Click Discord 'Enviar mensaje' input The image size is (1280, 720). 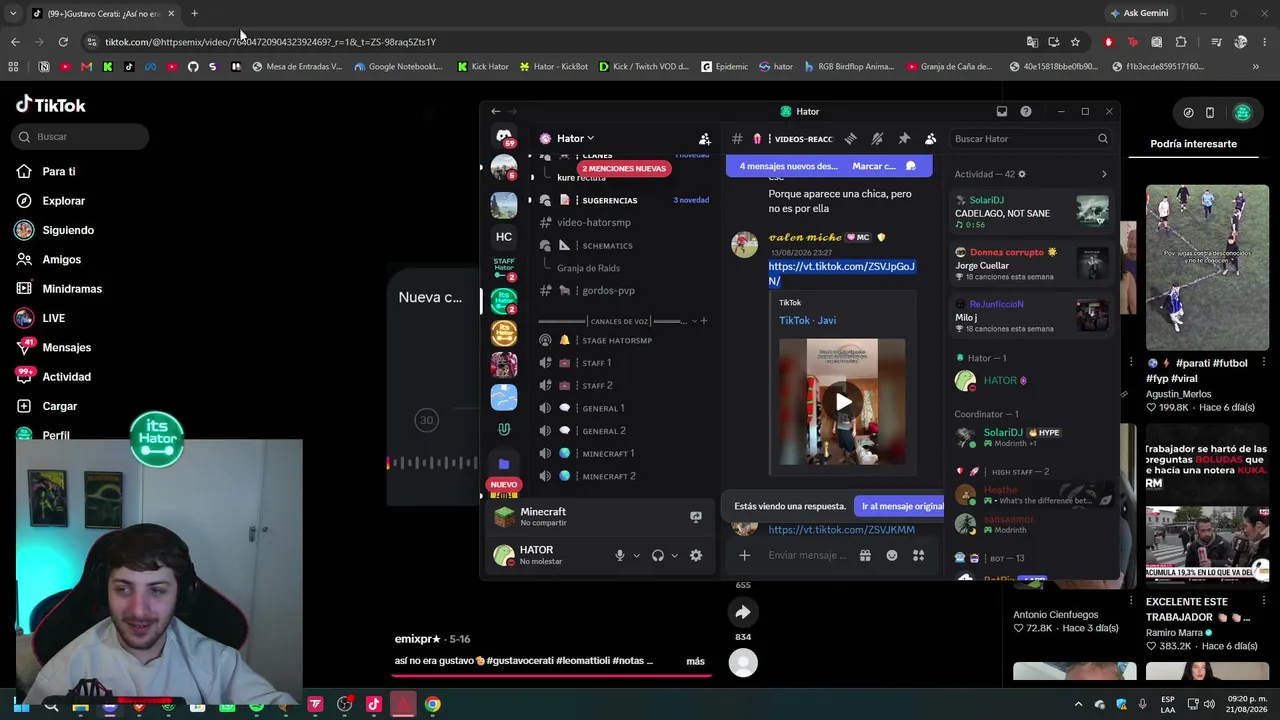806,556
